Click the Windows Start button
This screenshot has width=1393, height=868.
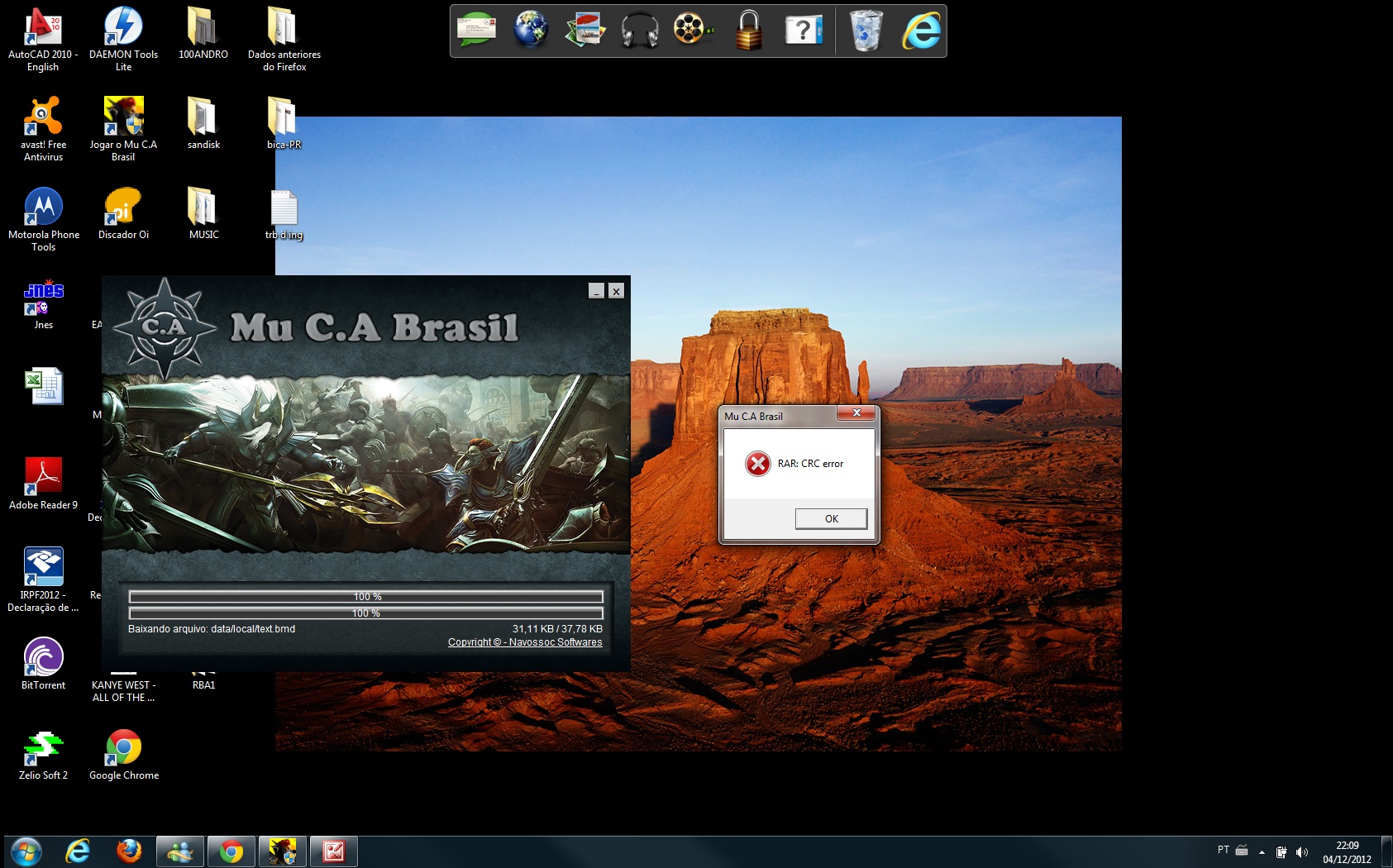[26, 851]
